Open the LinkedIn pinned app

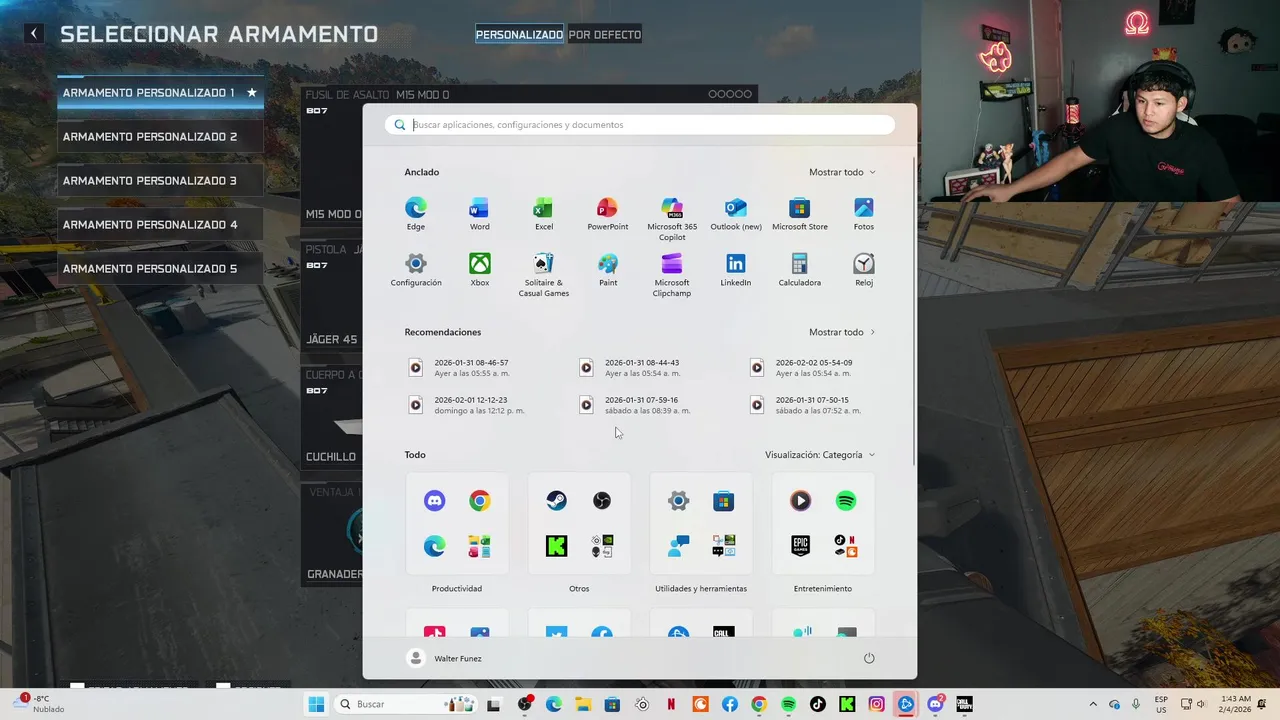coord(736,270)
